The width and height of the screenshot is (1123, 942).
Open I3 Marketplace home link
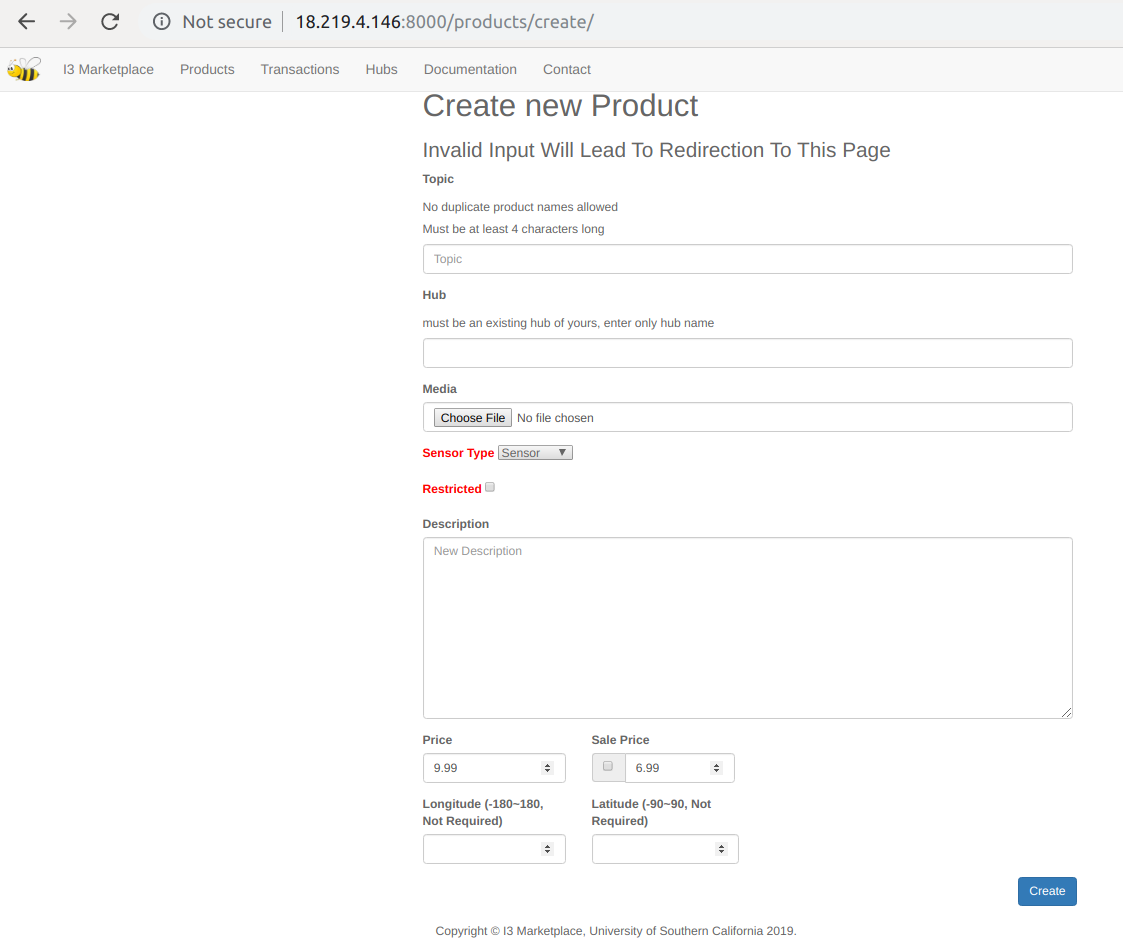coord(108,69)
